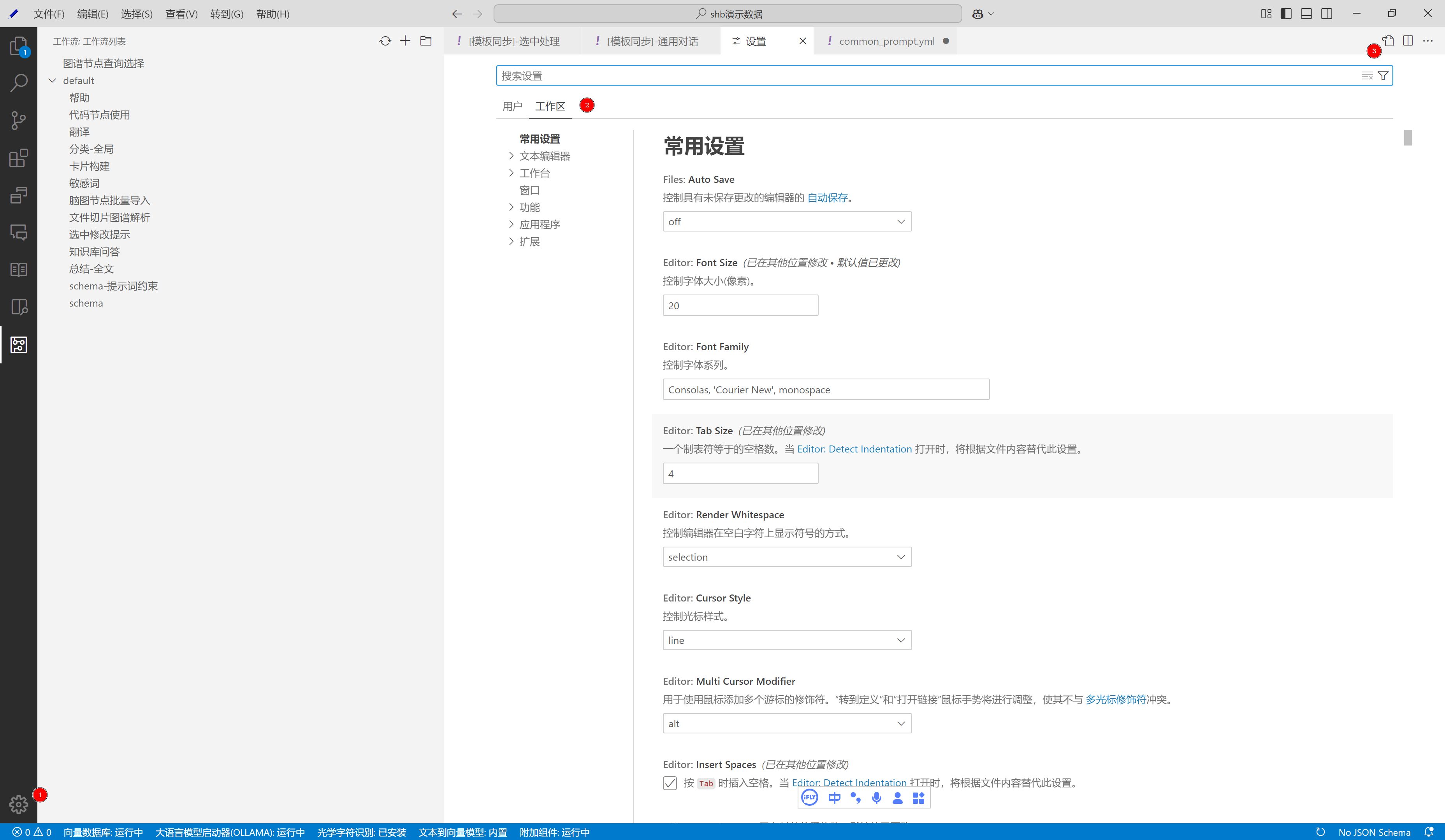This screenshot has height=840, width=1445.
Task: Open the 查看(V) menu
Action: click(x=181, y=14)
